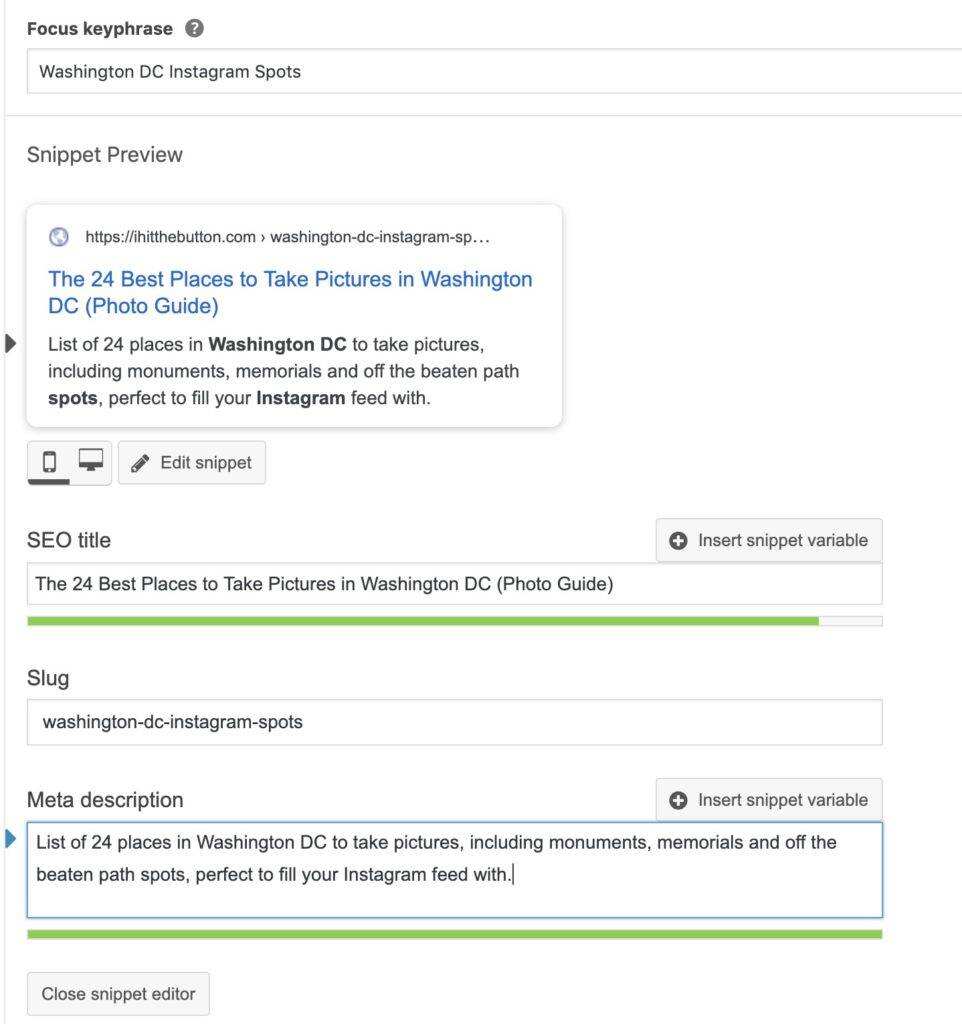Switch to mobile snippet preview
962x1024 pixels.
(x=50, y=462)
